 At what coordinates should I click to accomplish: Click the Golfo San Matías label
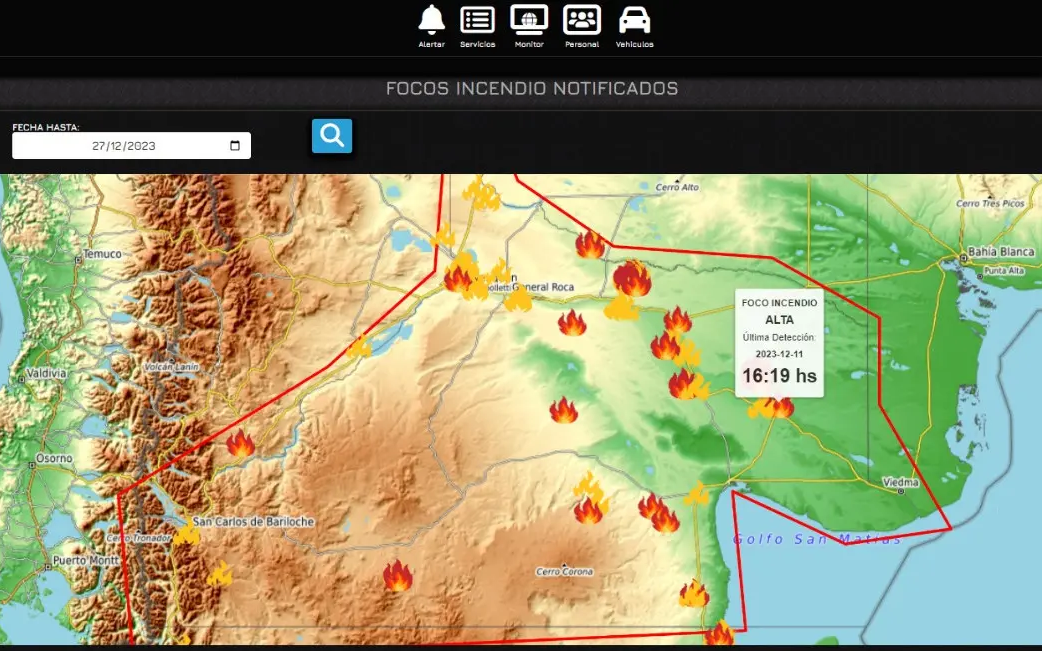click(817, 539)
